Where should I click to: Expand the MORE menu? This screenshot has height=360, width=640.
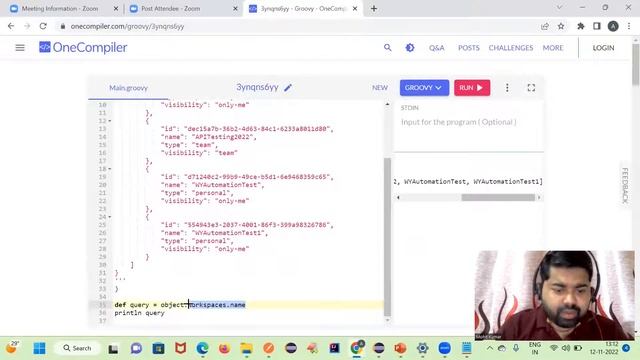click(553, 48)
